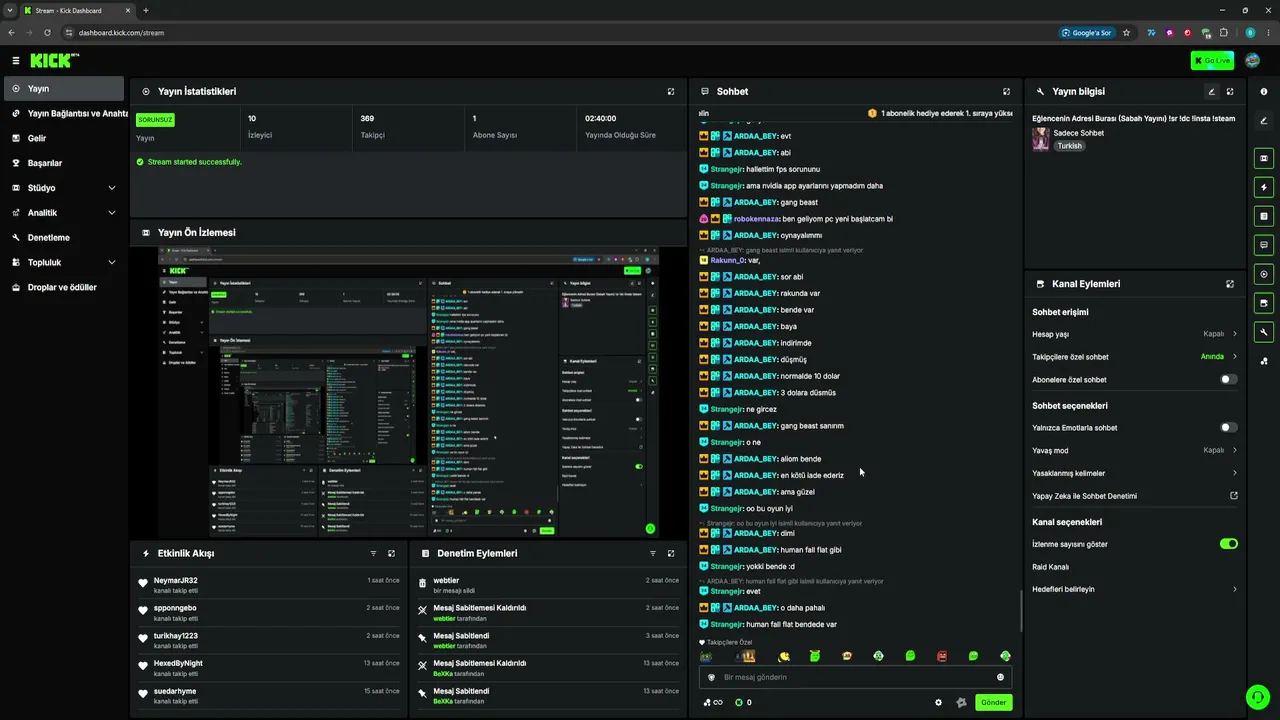Click the Bir mesaj gönderin input field
This screenshot has height=720, width=1280.
tap(855, 677)
